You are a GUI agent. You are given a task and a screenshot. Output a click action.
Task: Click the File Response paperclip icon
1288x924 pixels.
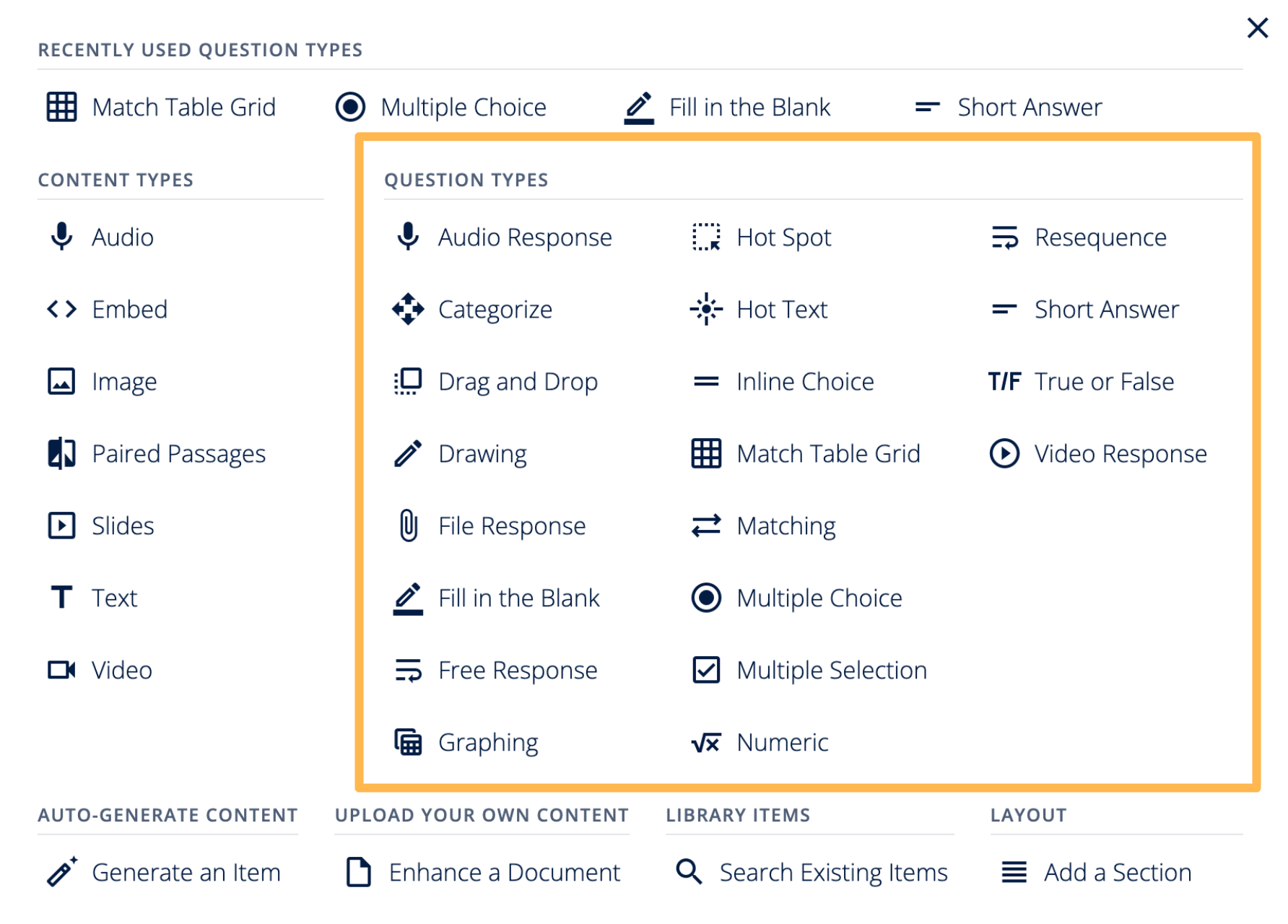[408, 526]
